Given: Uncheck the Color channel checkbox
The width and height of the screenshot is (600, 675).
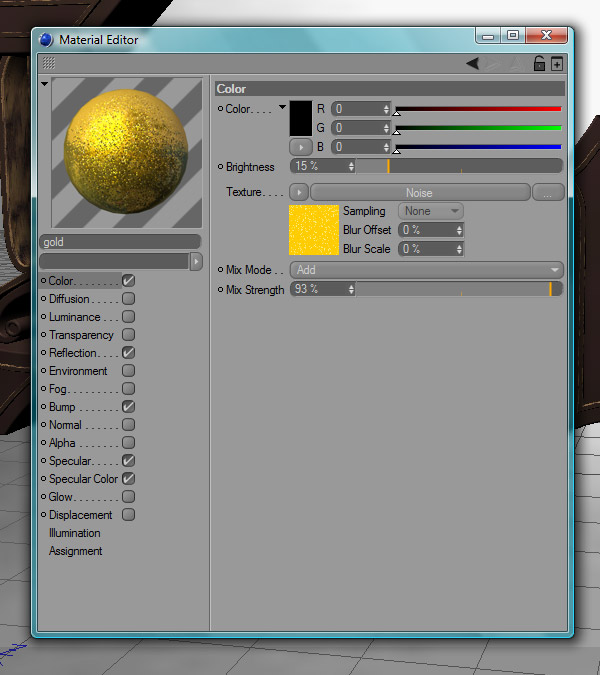Looking at the screenshot, I should 128,281.
